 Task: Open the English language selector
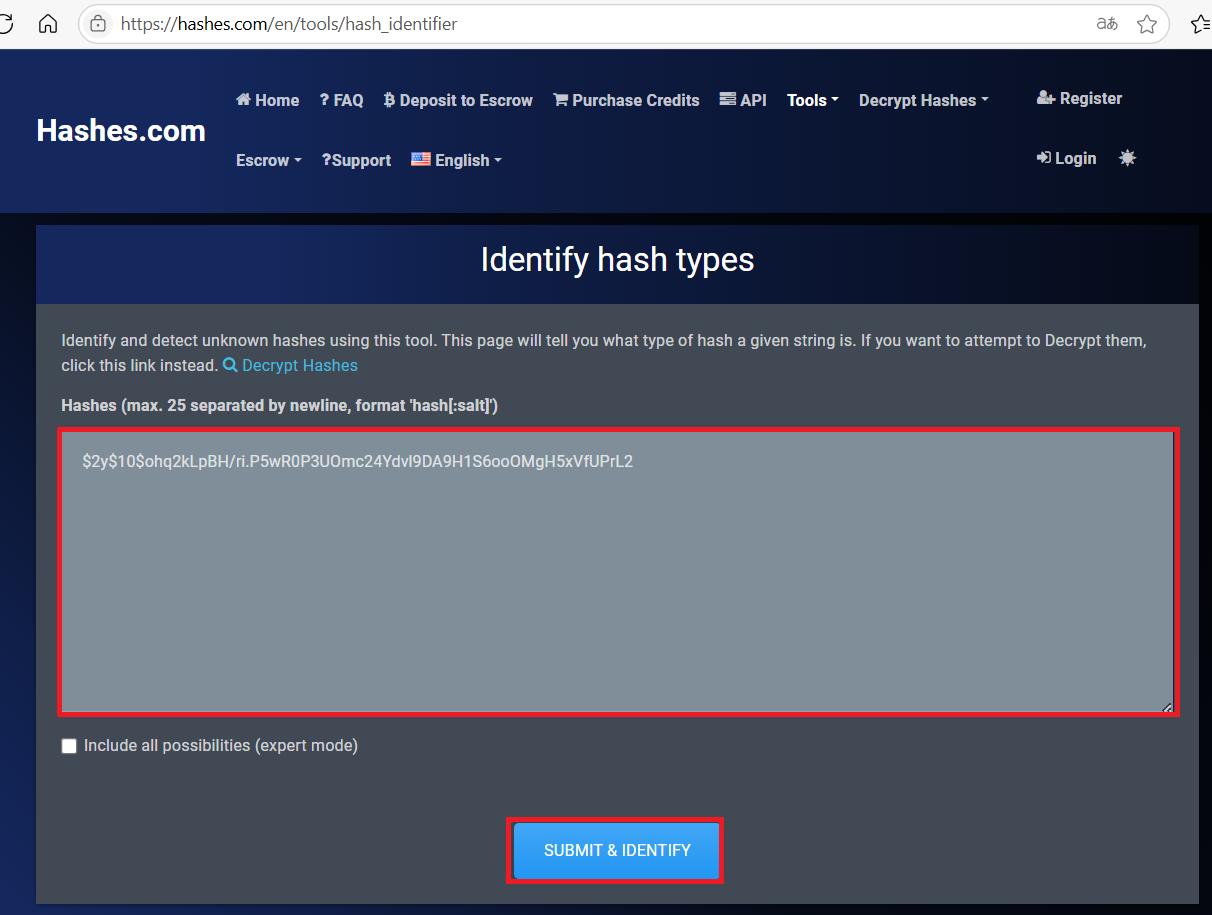[456, 160]
